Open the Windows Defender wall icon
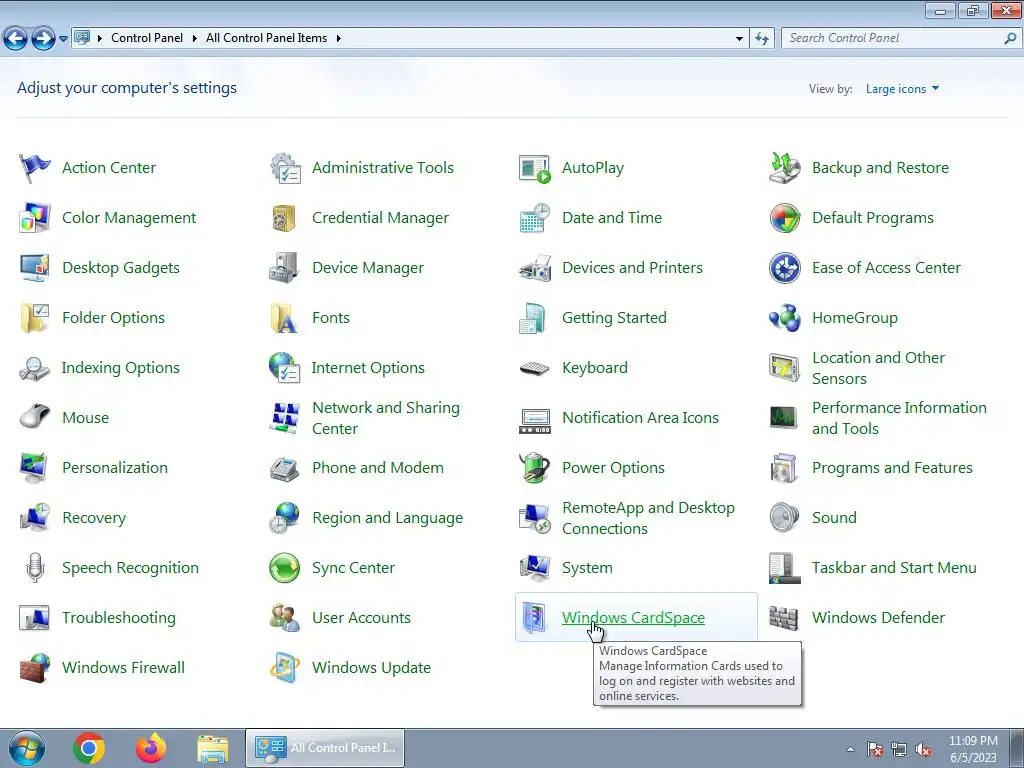1024x768 pixels. (785, 618)
